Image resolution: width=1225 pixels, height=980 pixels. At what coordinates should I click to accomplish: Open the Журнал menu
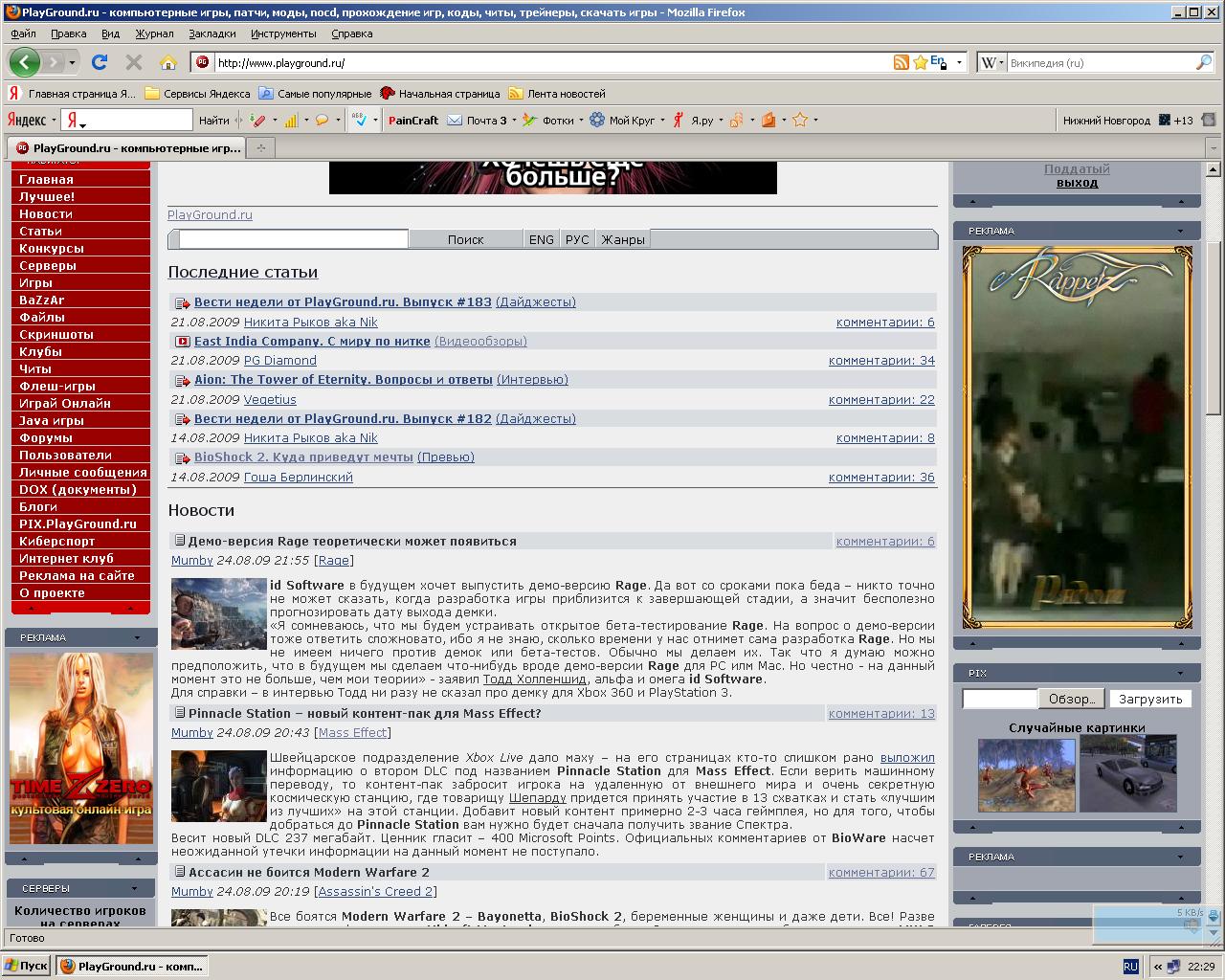click(154, 33)
